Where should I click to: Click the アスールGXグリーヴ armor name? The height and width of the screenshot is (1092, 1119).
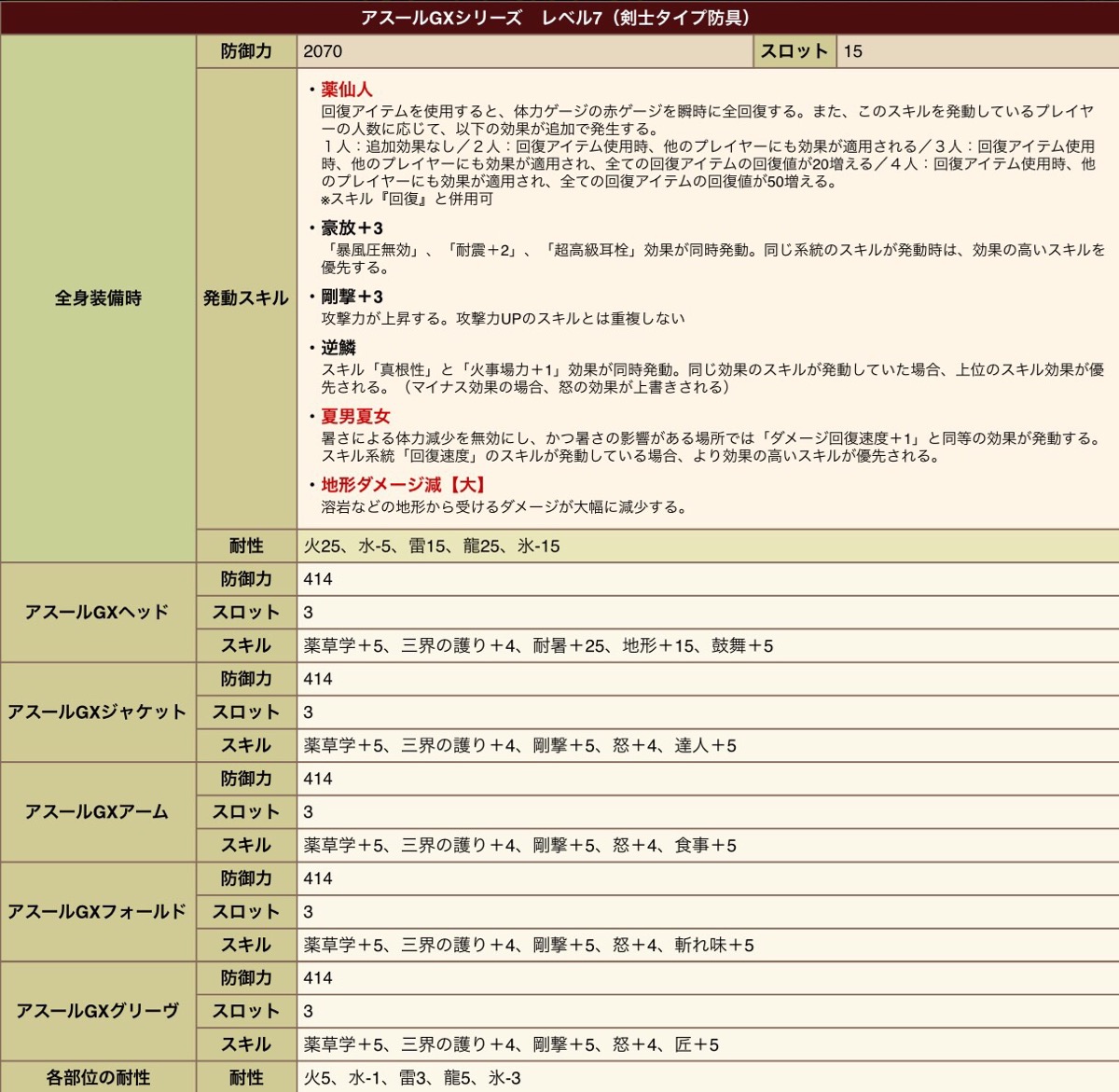coord(97,1012)
